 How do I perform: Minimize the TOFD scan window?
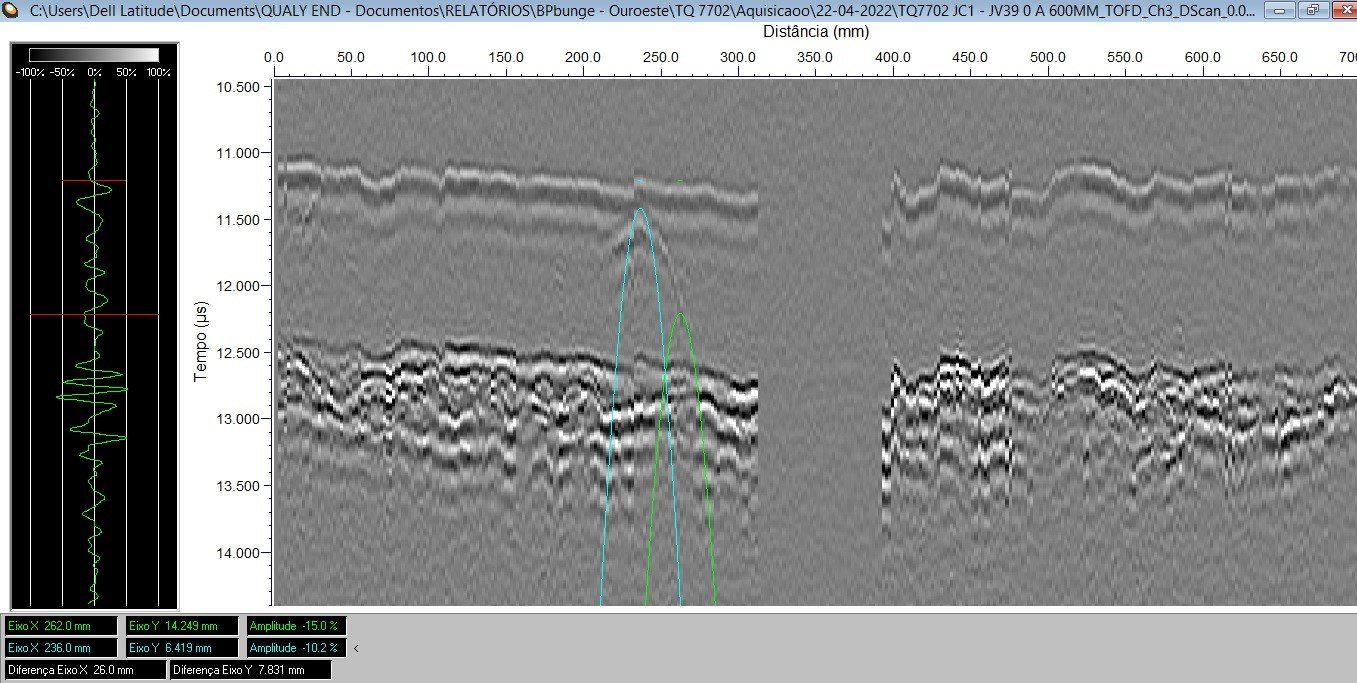(1281, 11)
